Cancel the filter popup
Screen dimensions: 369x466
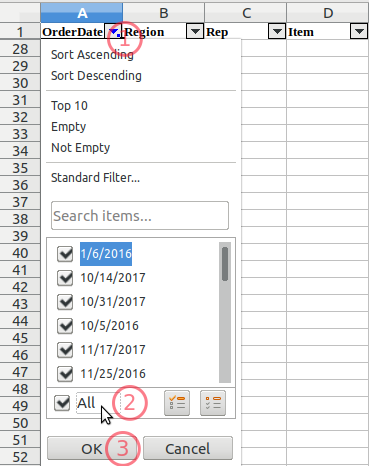click(x=188, y=449)
